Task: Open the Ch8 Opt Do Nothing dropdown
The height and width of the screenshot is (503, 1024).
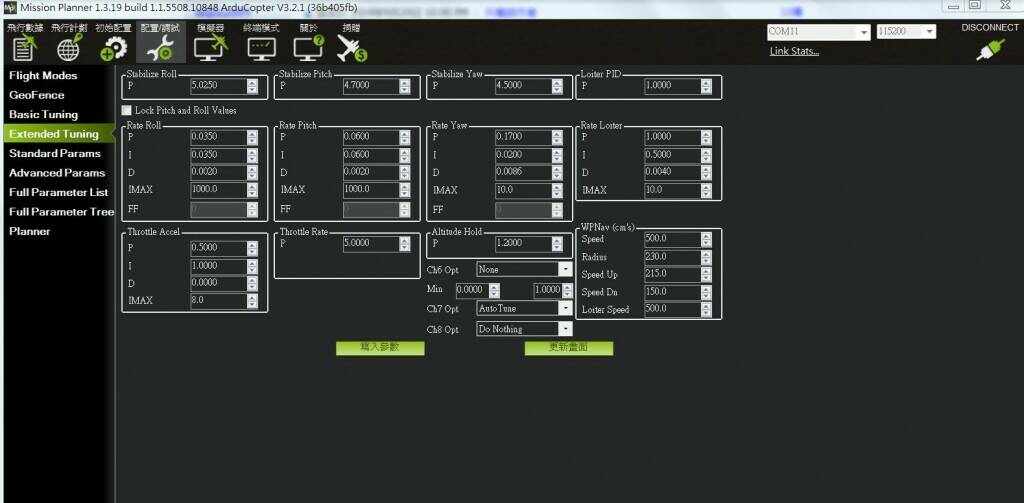Action: pyautogui.click(x=565, y=329)
